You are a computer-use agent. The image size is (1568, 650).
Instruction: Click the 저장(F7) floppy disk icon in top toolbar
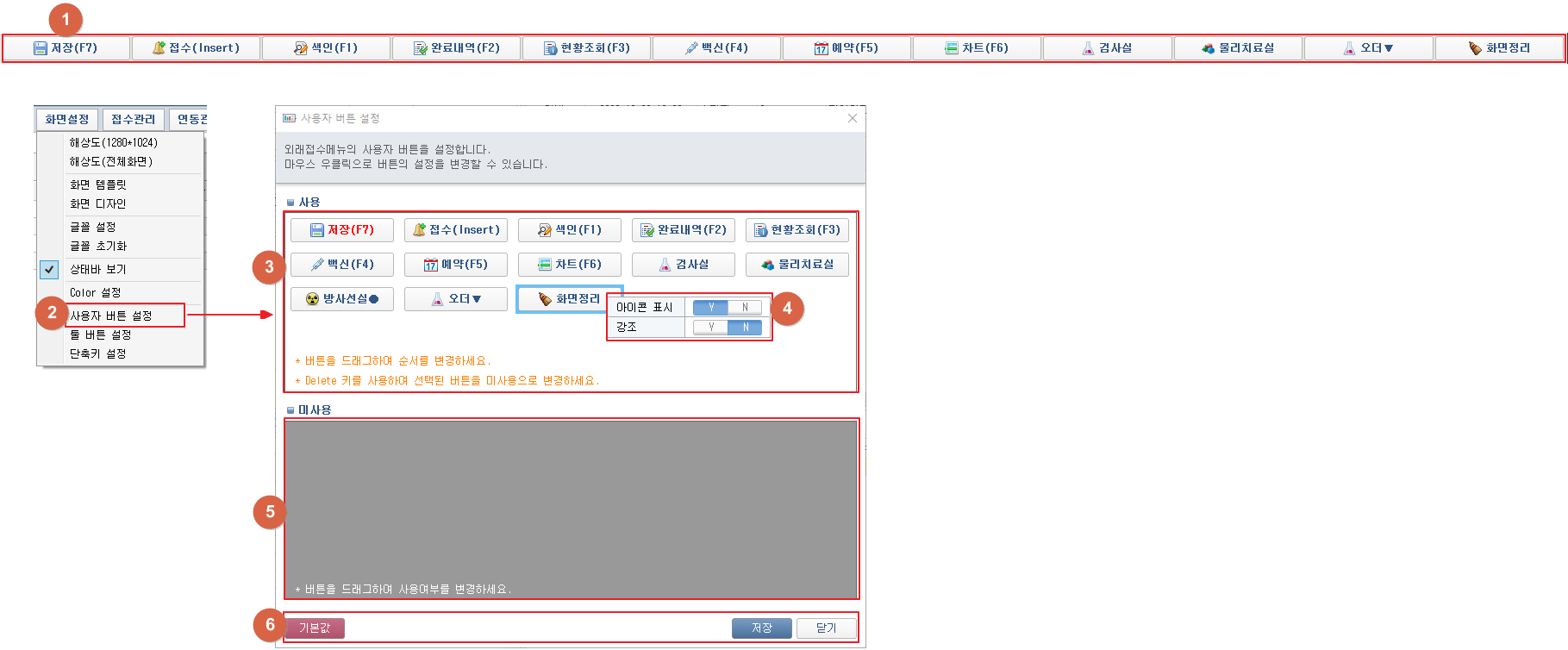tap(40, 48)
